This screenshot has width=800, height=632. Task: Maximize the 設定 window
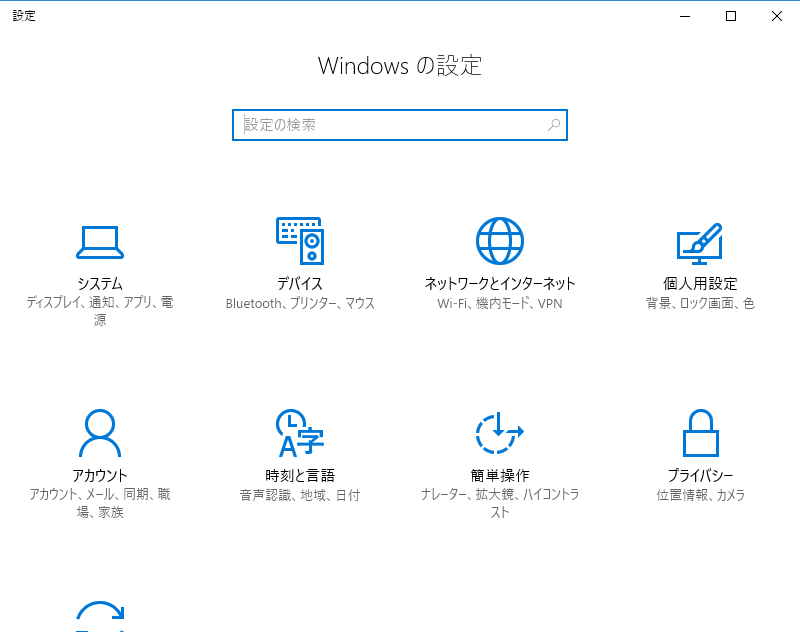point(731,16)
